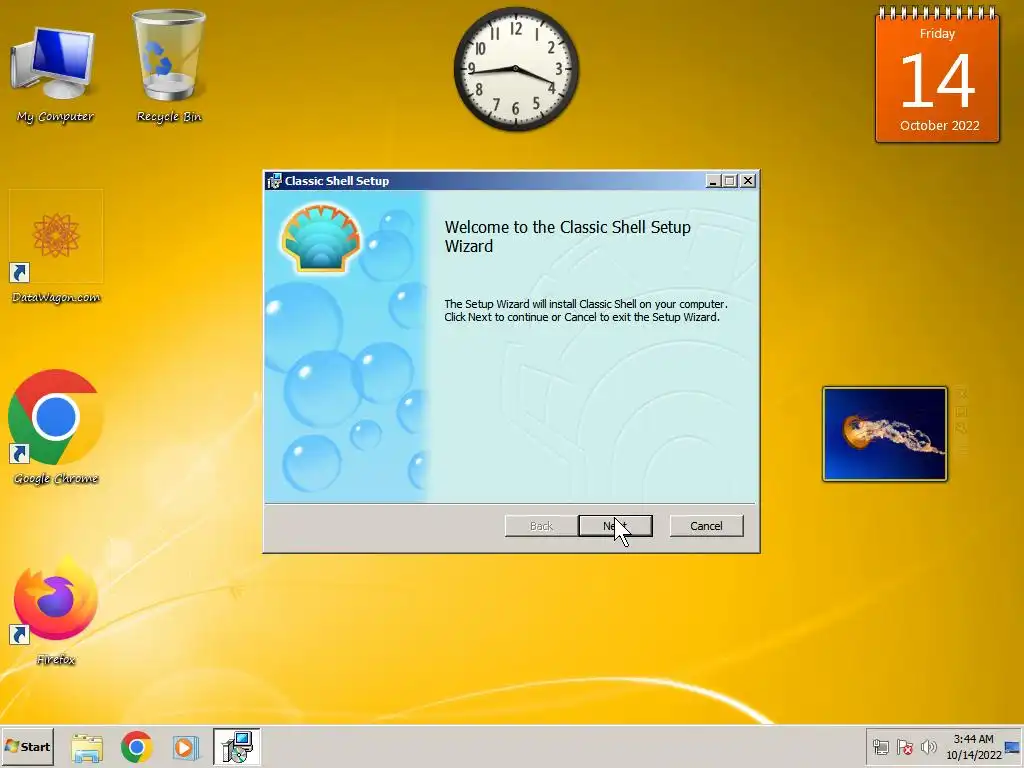The image size is (1024, 768).
Task: Open the Start menu
Action: [x=27, y=746]
